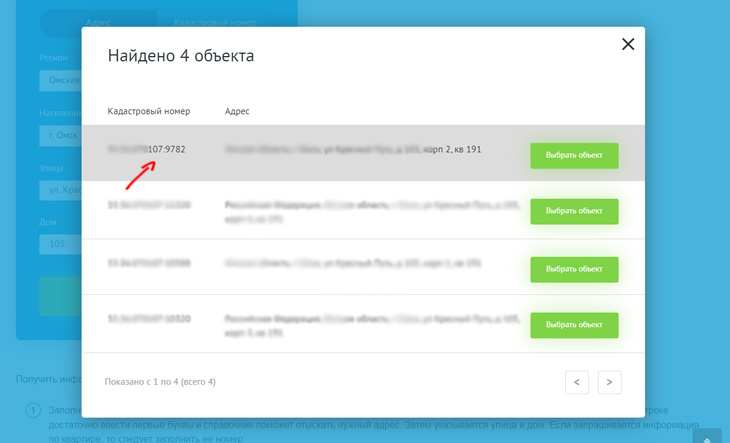Close the 'Найдено 4 объекта' dialog
This screenshot has height=443, width=730.
tap(628, 44)
